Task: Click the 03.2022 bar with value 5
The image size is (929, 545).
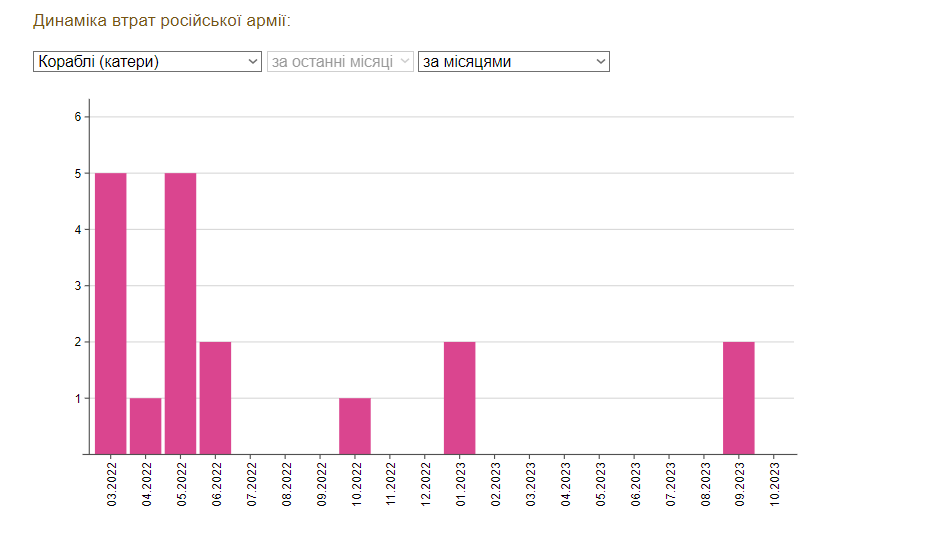Action: 111,314
